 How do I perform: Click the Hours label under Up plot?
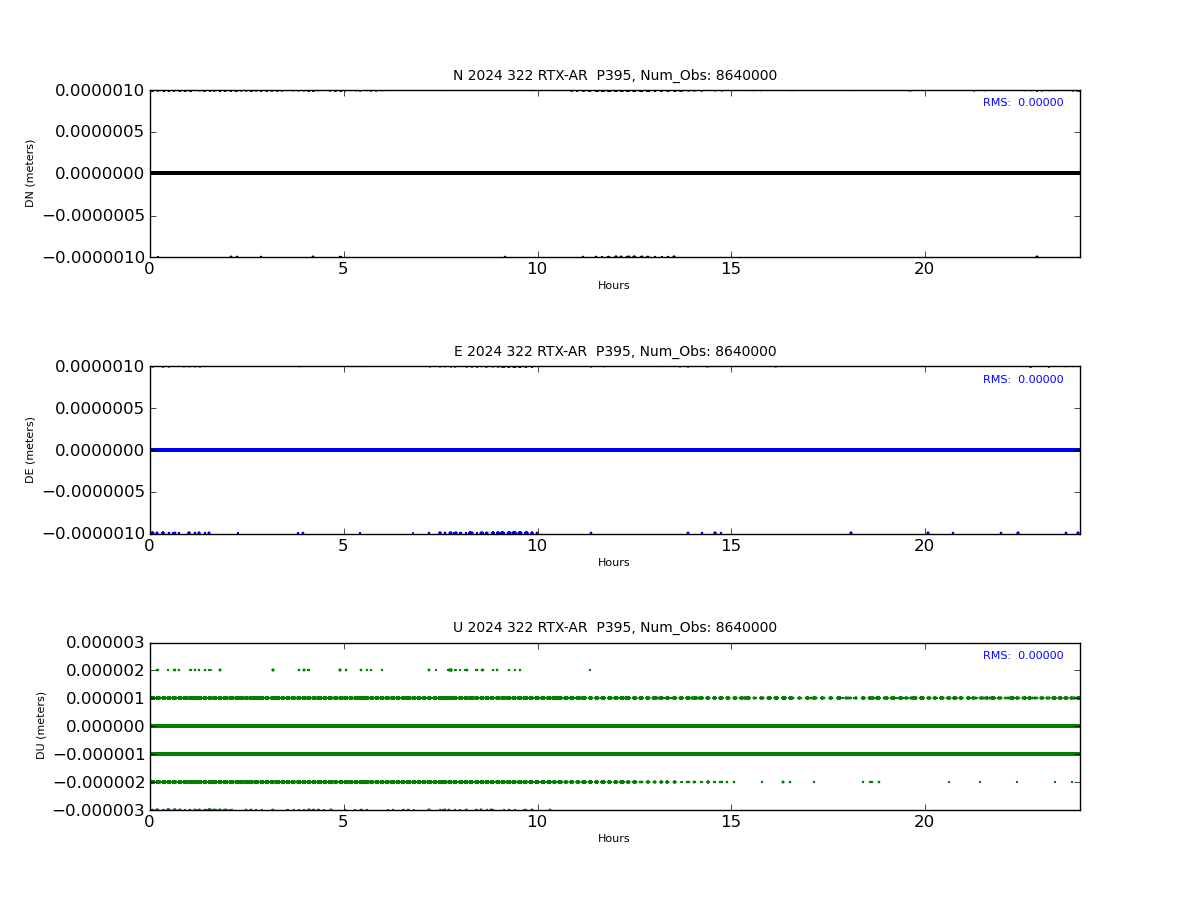pyautogui.click(x=614, y=839)
